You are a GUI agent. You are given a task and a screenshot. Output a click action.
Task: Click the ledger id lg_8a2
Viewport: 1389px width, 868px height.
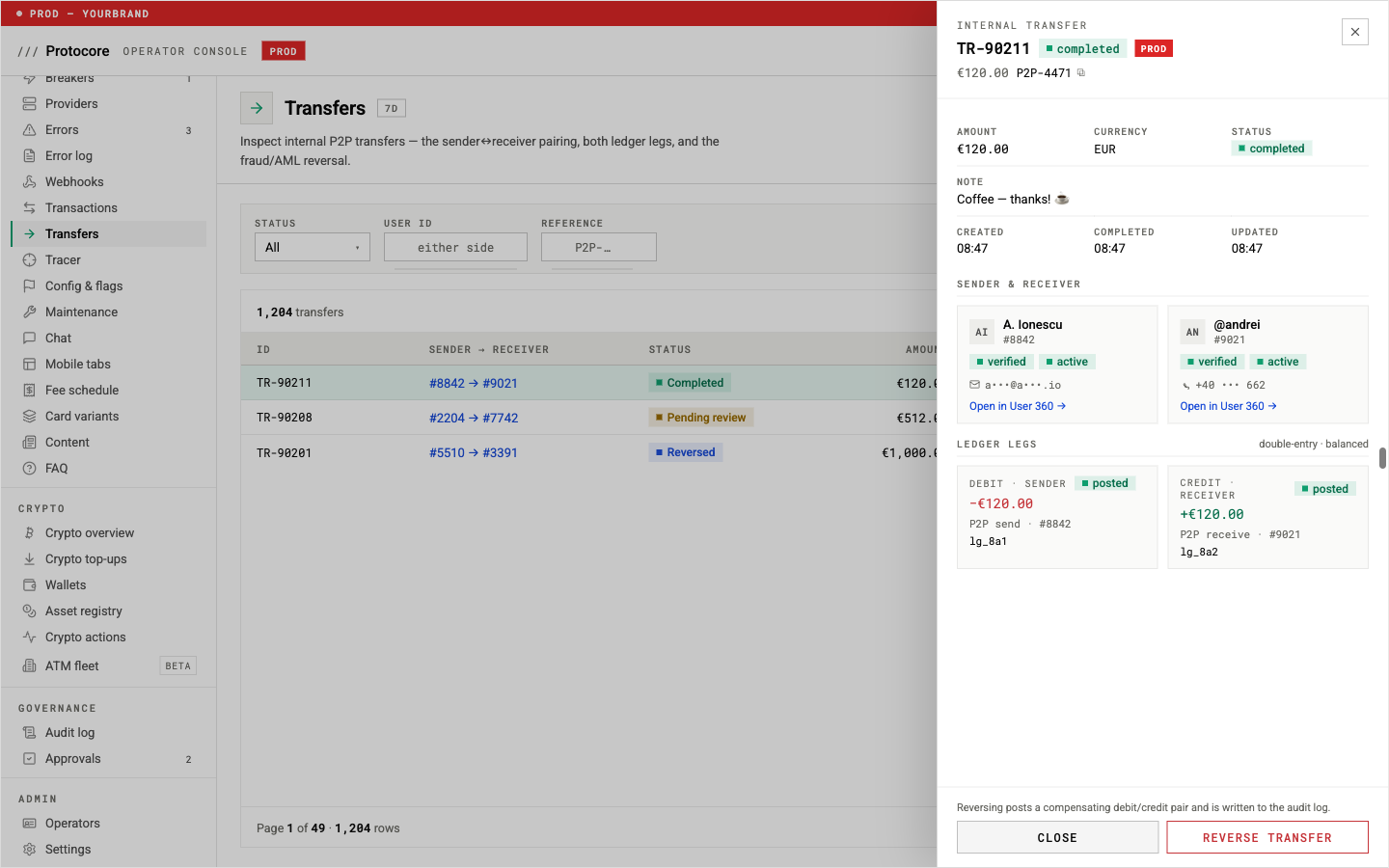[x=1199, y=553]
